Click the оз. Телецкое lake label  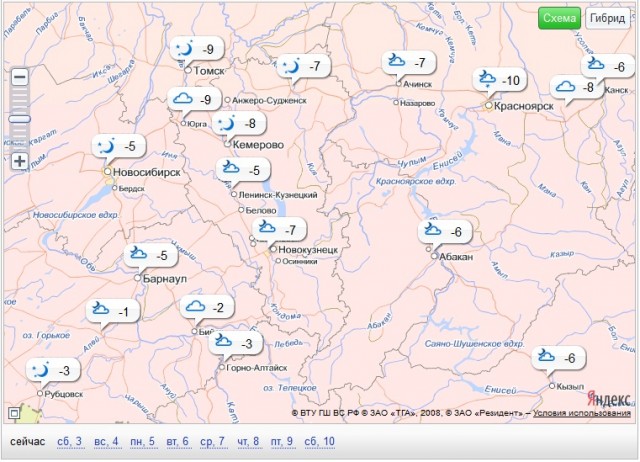(x=290, y=388)
